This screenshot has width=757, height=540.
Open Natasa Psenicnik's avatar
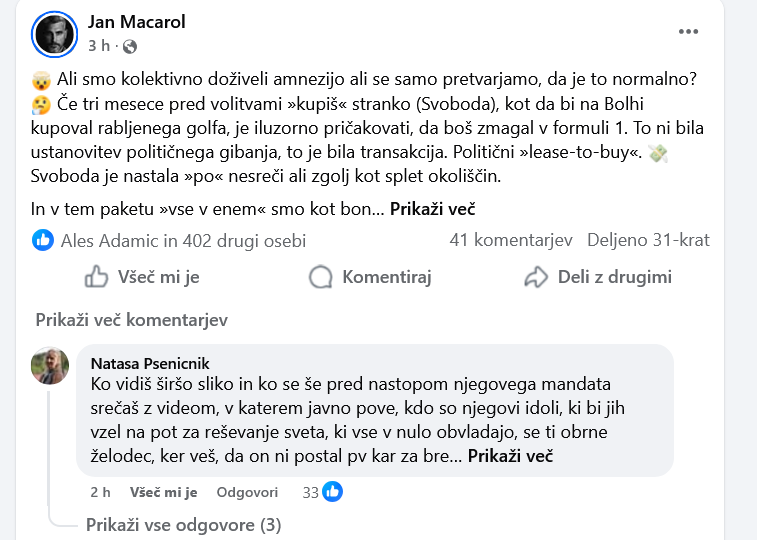click(x=50, y=366)
